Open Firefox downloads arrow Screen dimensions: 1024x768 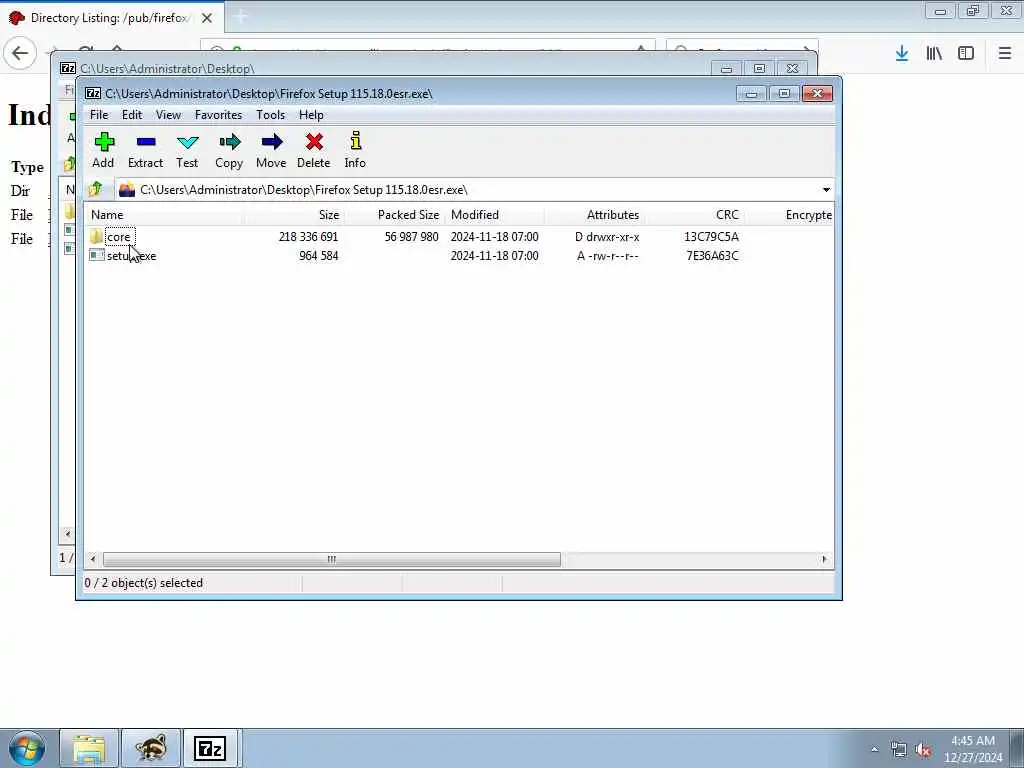coord(902,54)
